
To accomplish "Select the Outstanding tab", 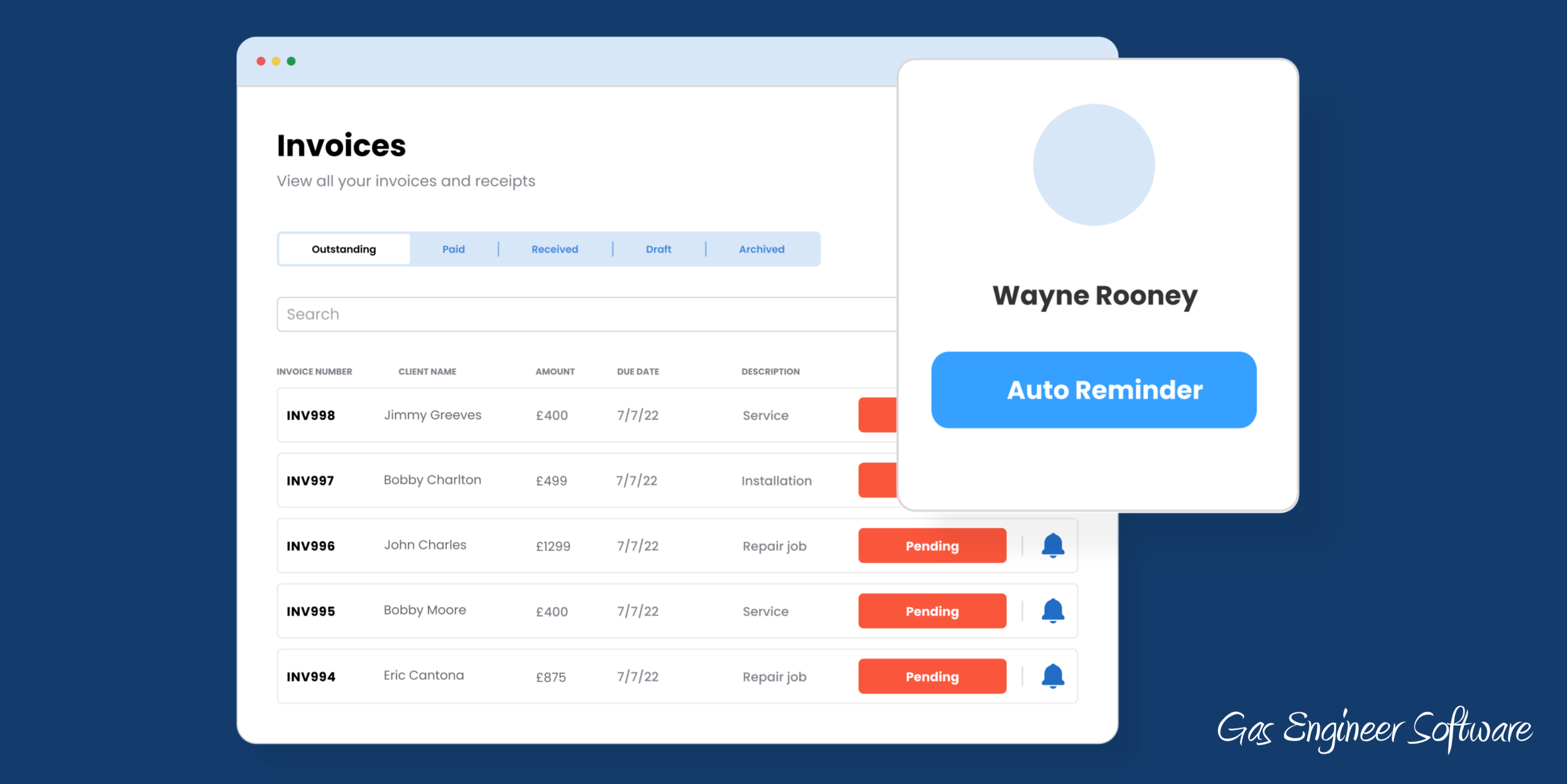I will pyautogui.click(x=344, y=249).
